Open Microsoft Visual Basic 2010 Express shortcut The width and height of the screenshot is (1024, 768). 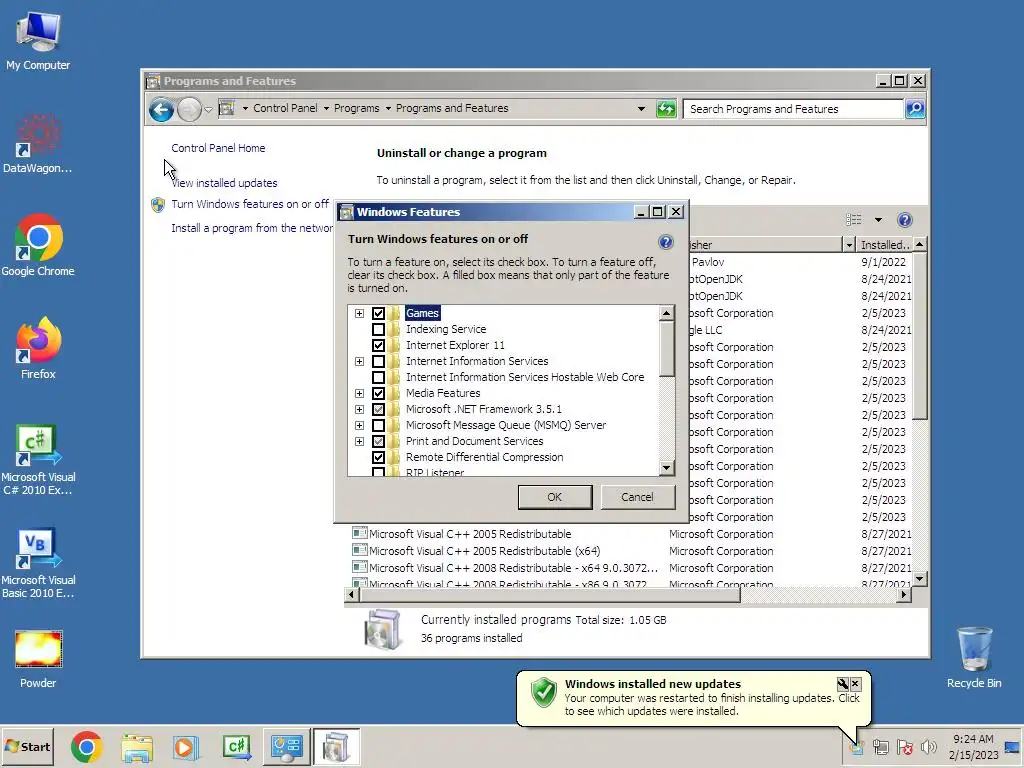coord(38,562)
